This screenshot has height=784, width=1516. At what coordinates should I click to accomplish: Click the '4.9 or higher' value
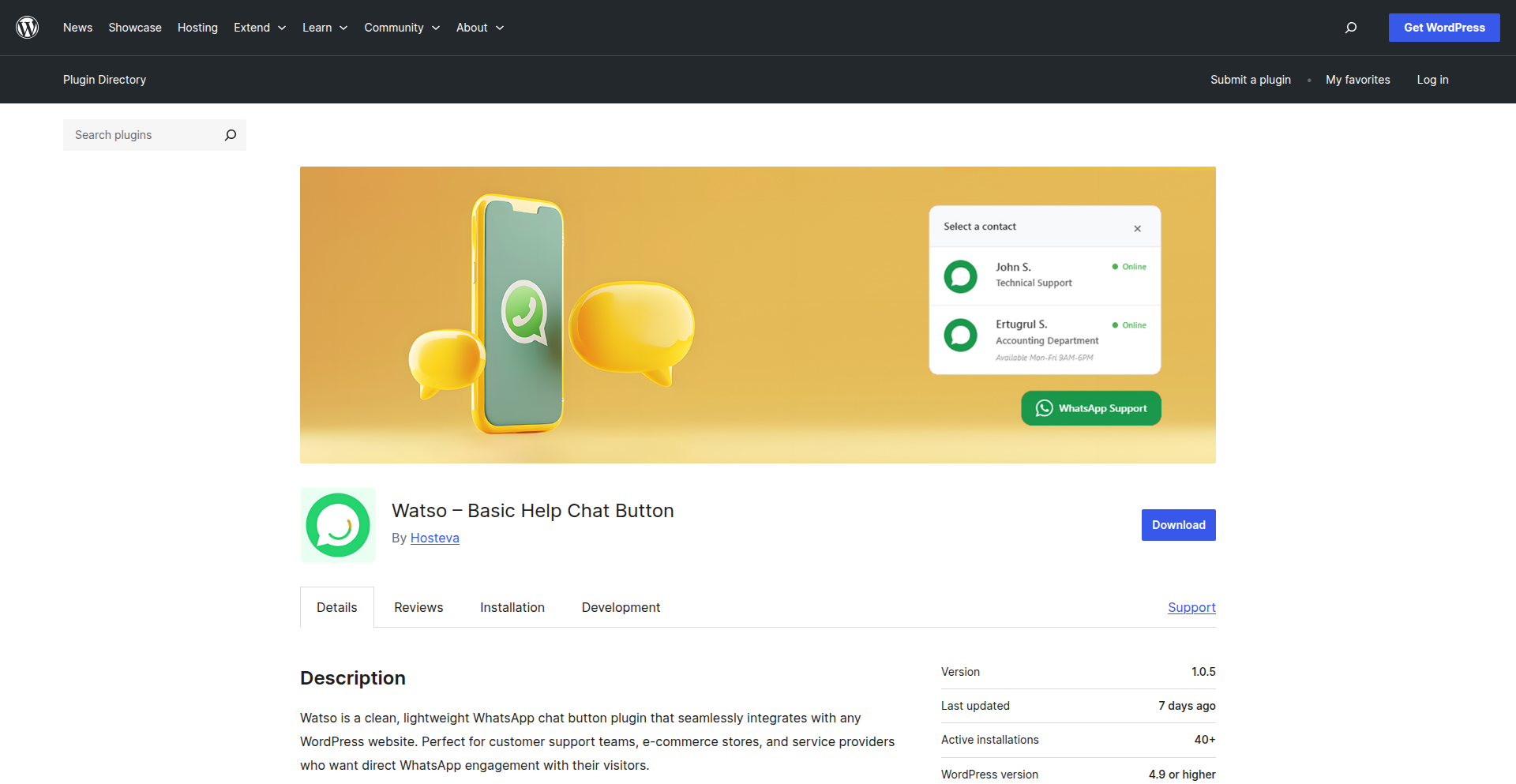click(x=1182, y=775)
